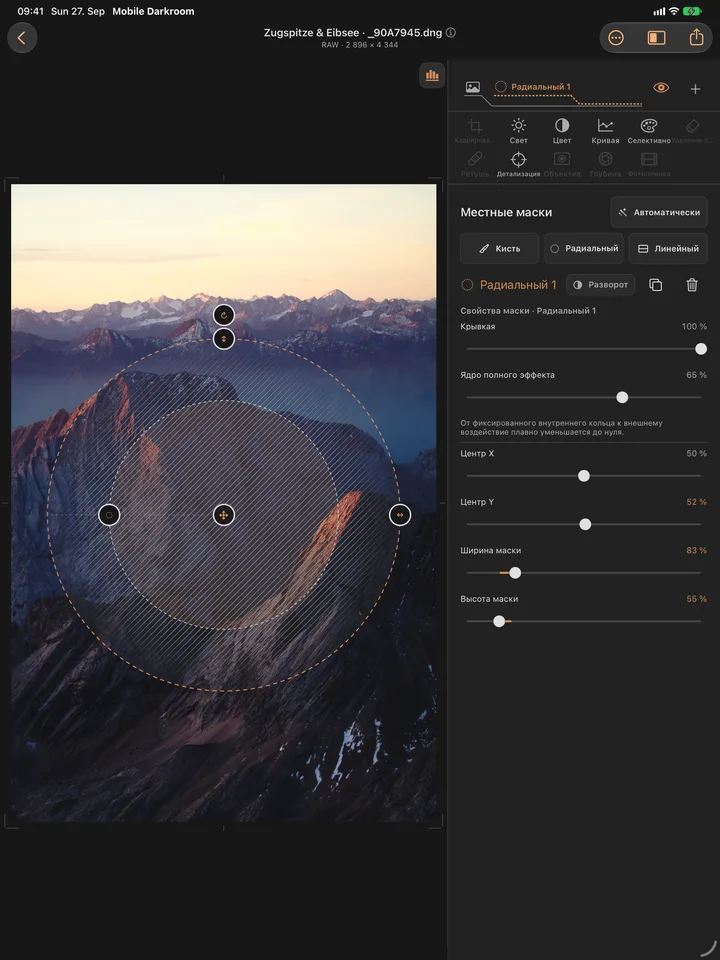Select the Селективно palette tool
720x960 pixels.
click(x=649, y=131)
